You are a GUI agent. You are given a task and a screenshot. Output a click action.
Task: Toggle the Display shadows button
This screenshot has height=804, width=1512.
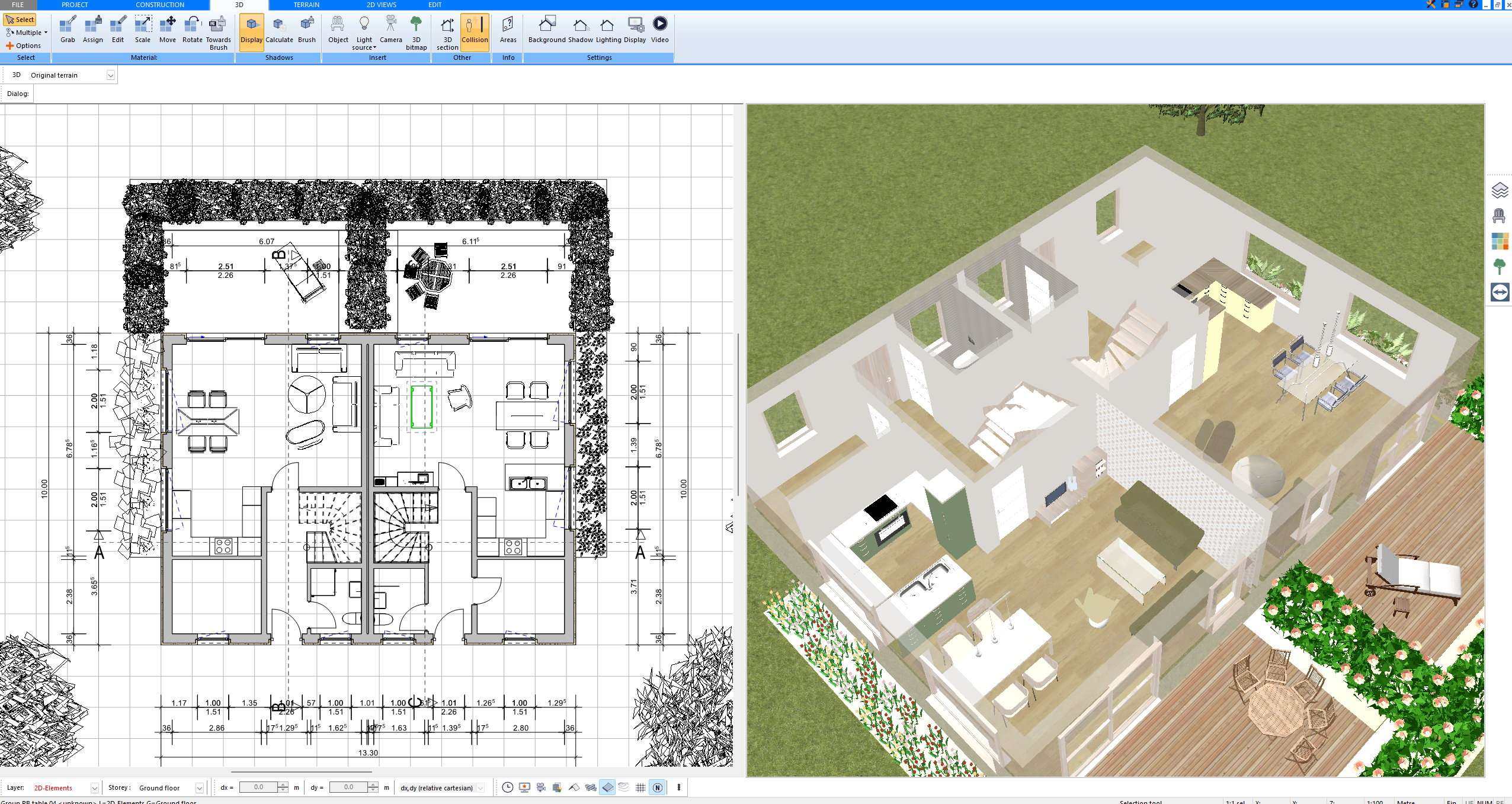(251, 33)
